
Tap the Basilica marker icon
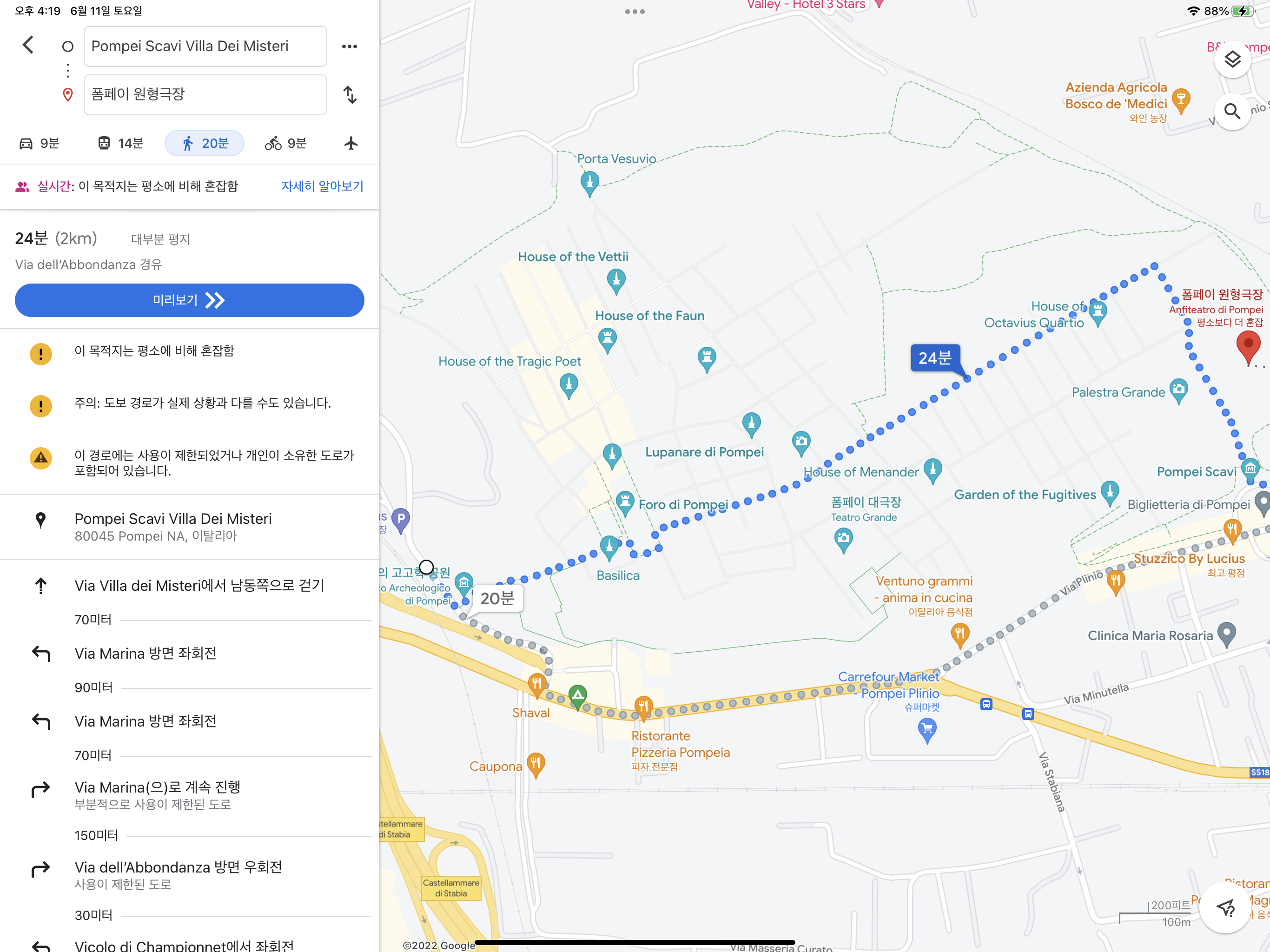coord(609,548)
